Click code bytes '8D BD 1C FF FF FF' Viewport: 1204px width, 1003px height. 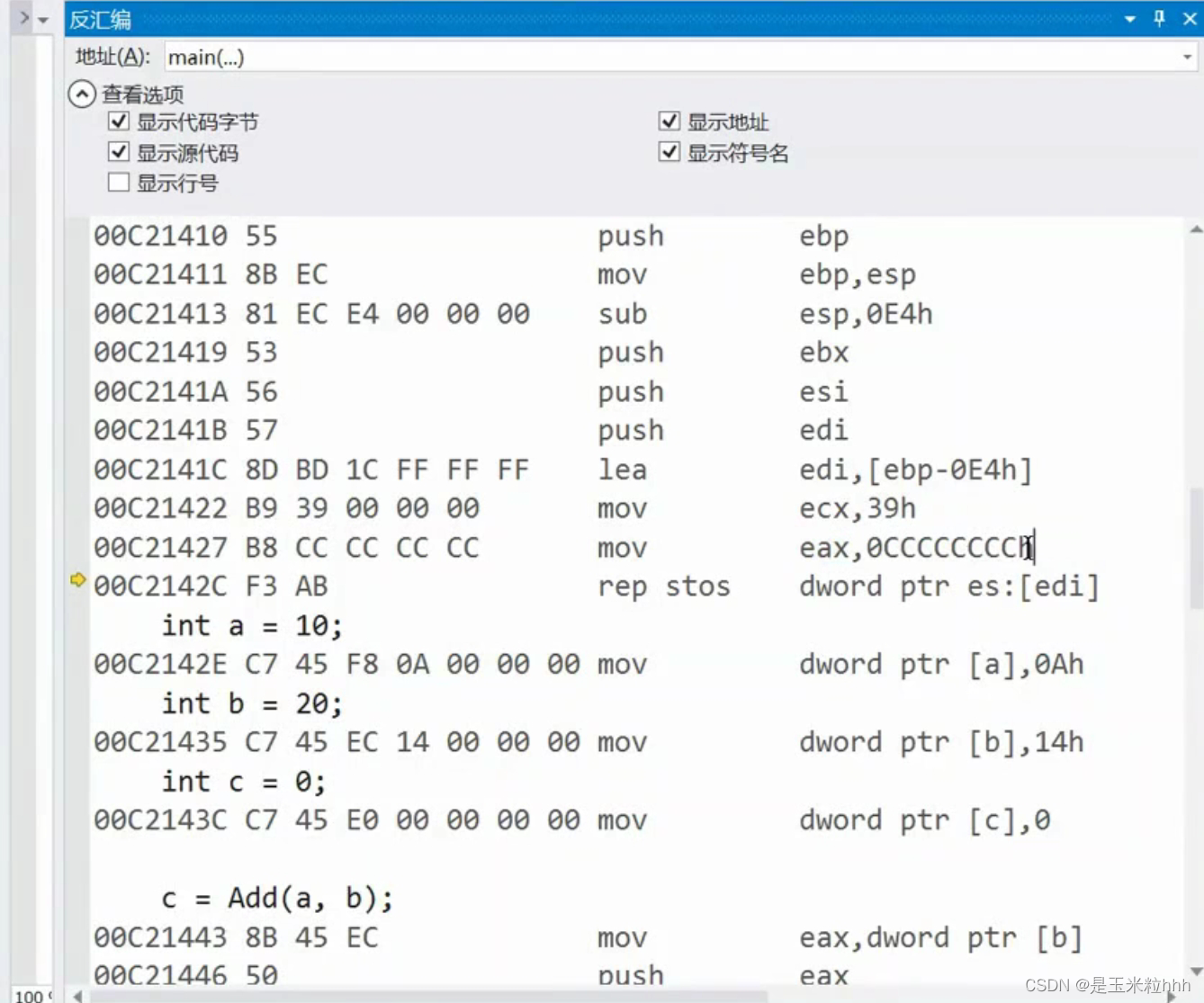click(388, 470)
